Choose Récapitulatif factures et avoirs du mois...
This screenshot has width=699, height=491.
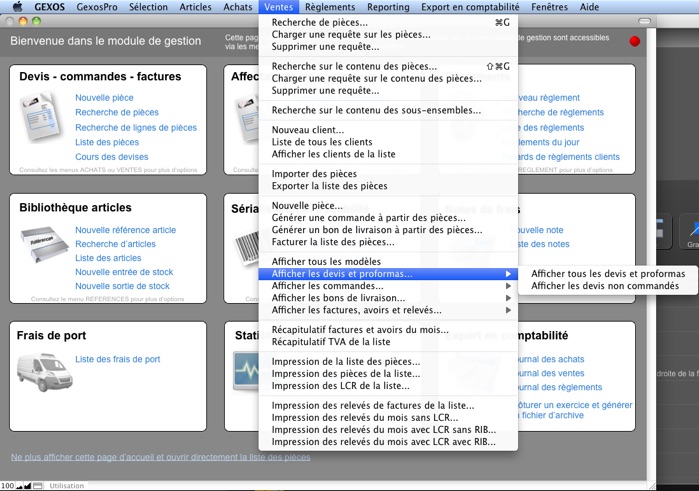pyautogui.click(x=388, y=330)
